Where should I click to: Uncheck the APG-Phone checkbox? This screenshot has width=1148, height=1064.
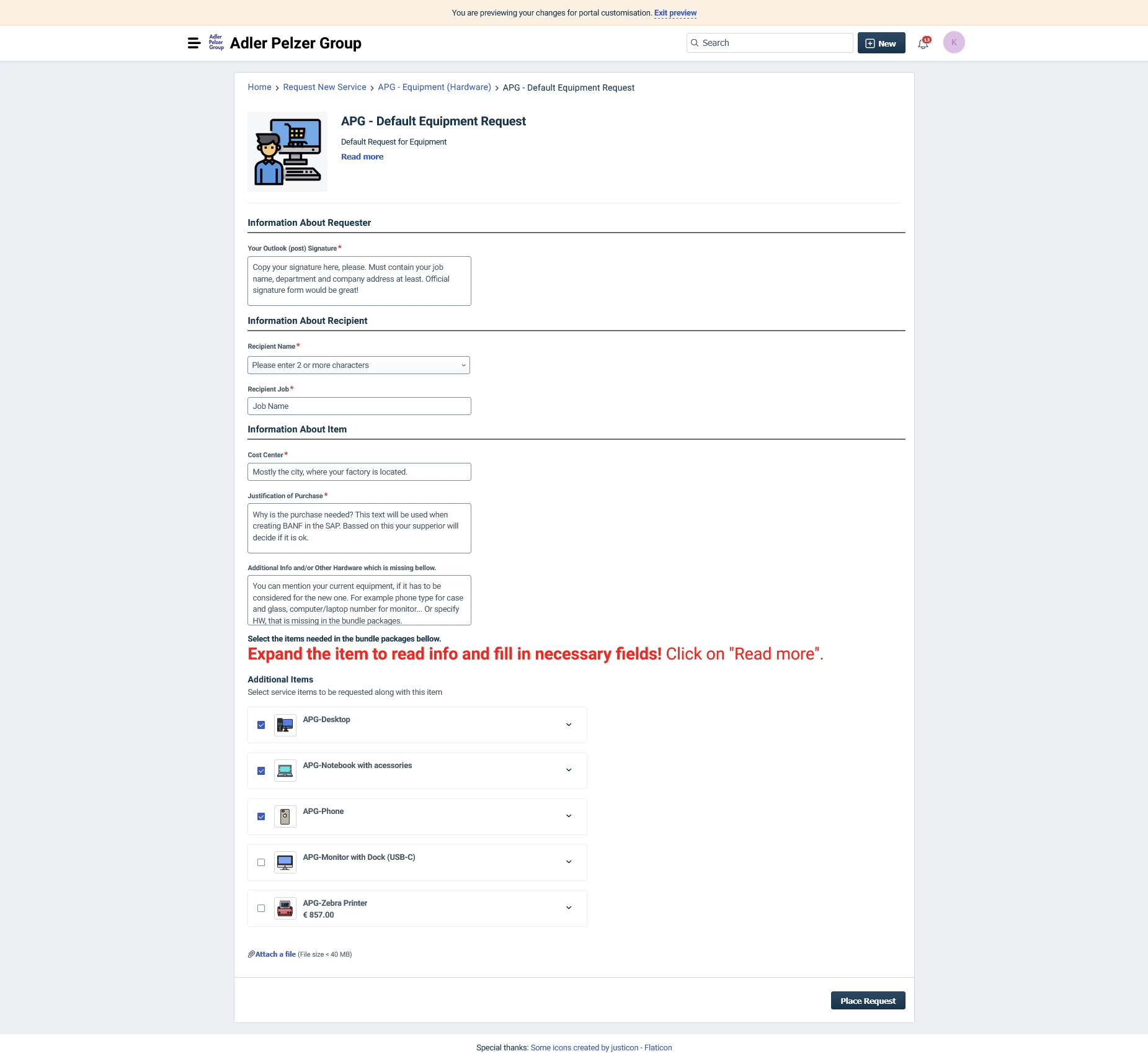261,816
